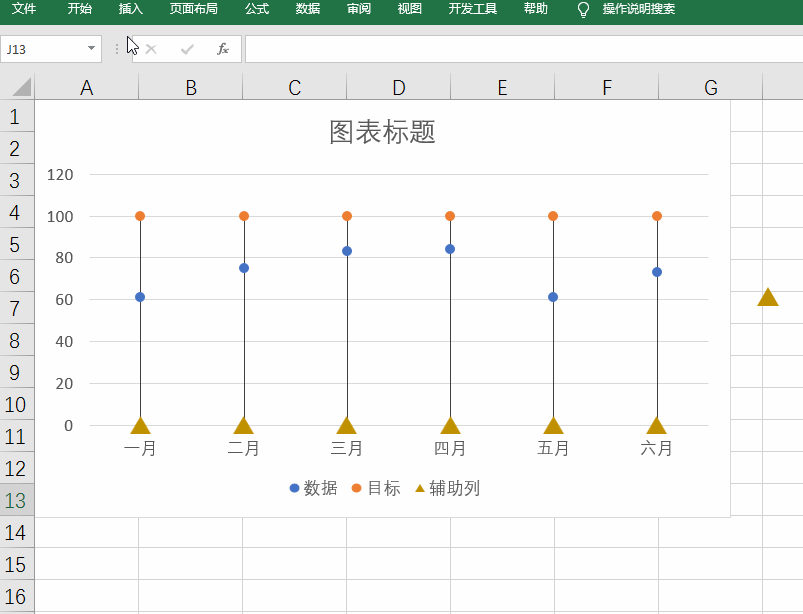
Task: Select column F header
Action: click(606, 88)
